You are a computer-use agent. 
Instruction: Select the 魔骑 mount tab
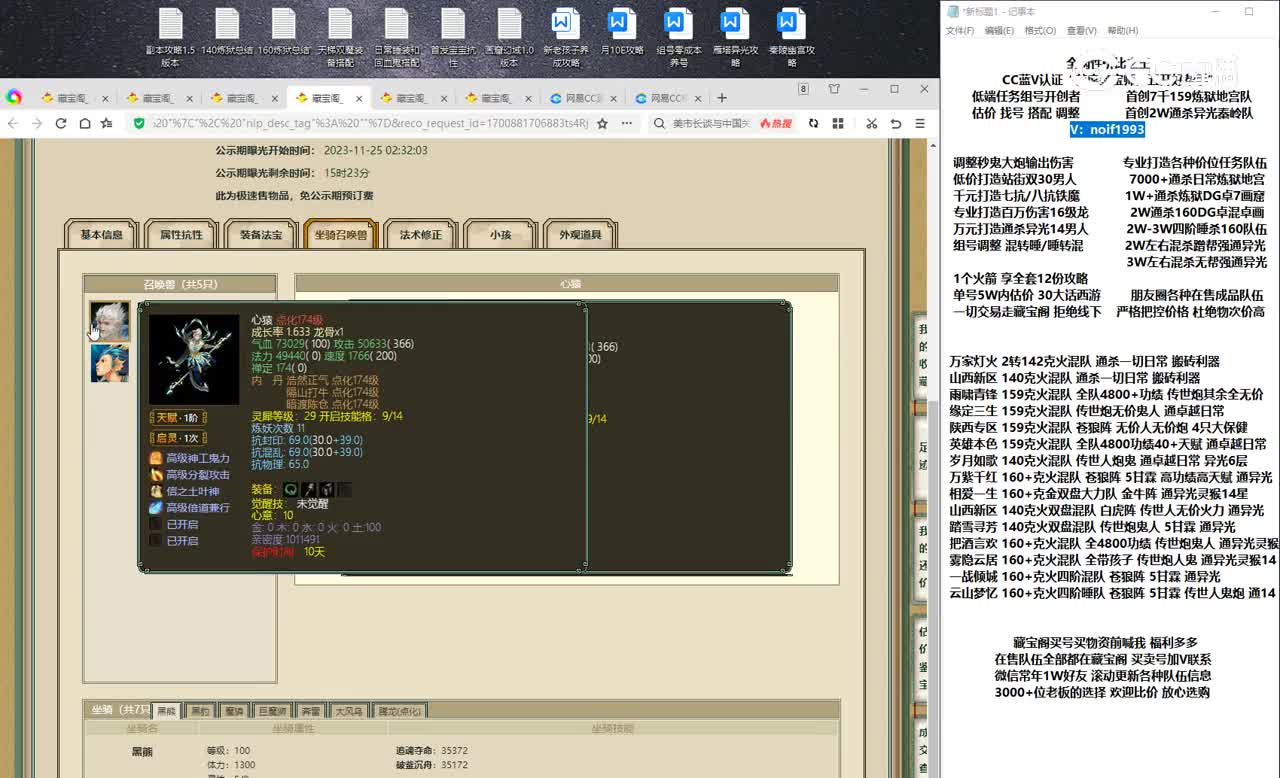[x=235, y=711]
